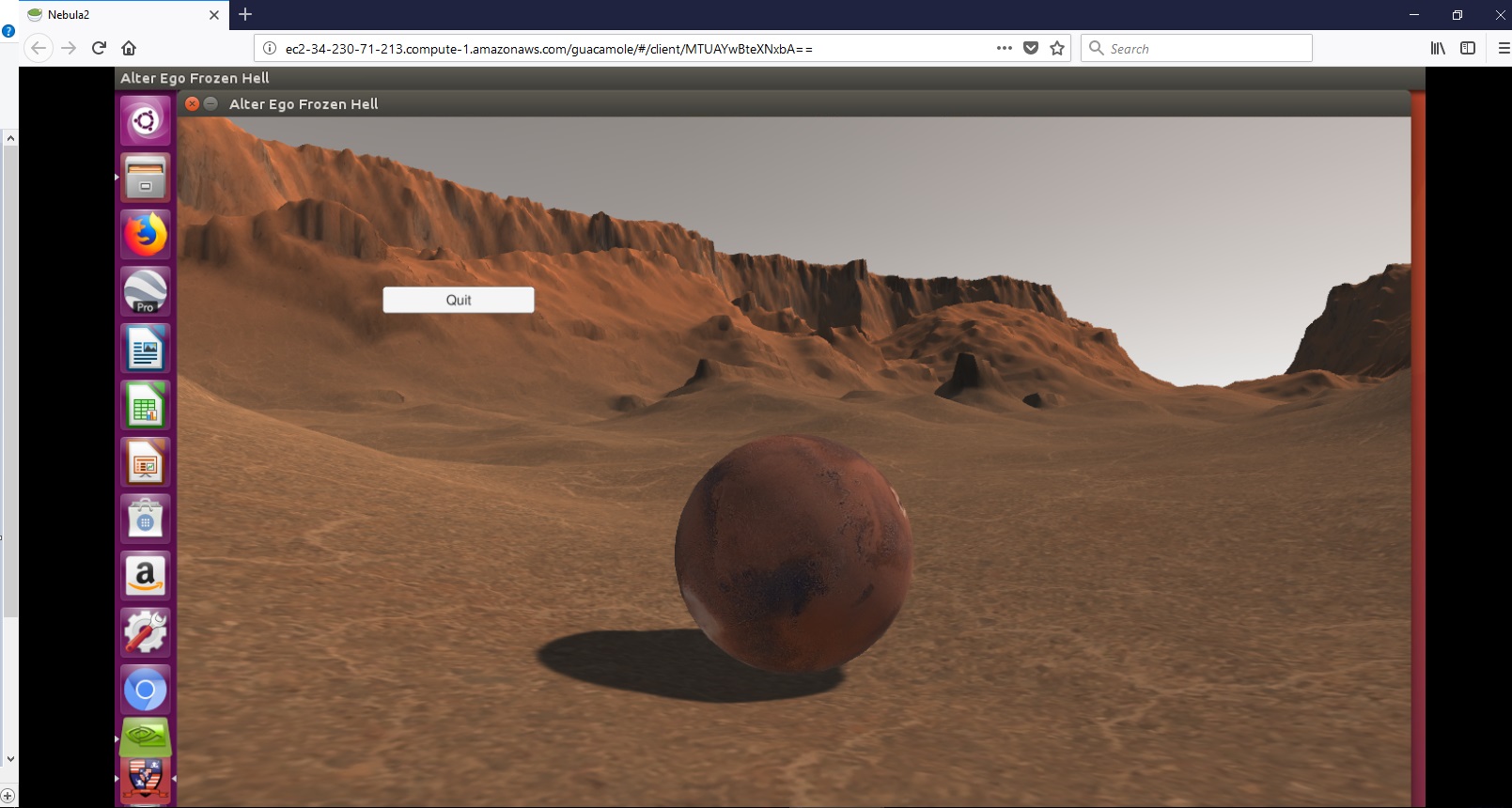Click the Mars sphere in the game scene

[x=793, y=553]
